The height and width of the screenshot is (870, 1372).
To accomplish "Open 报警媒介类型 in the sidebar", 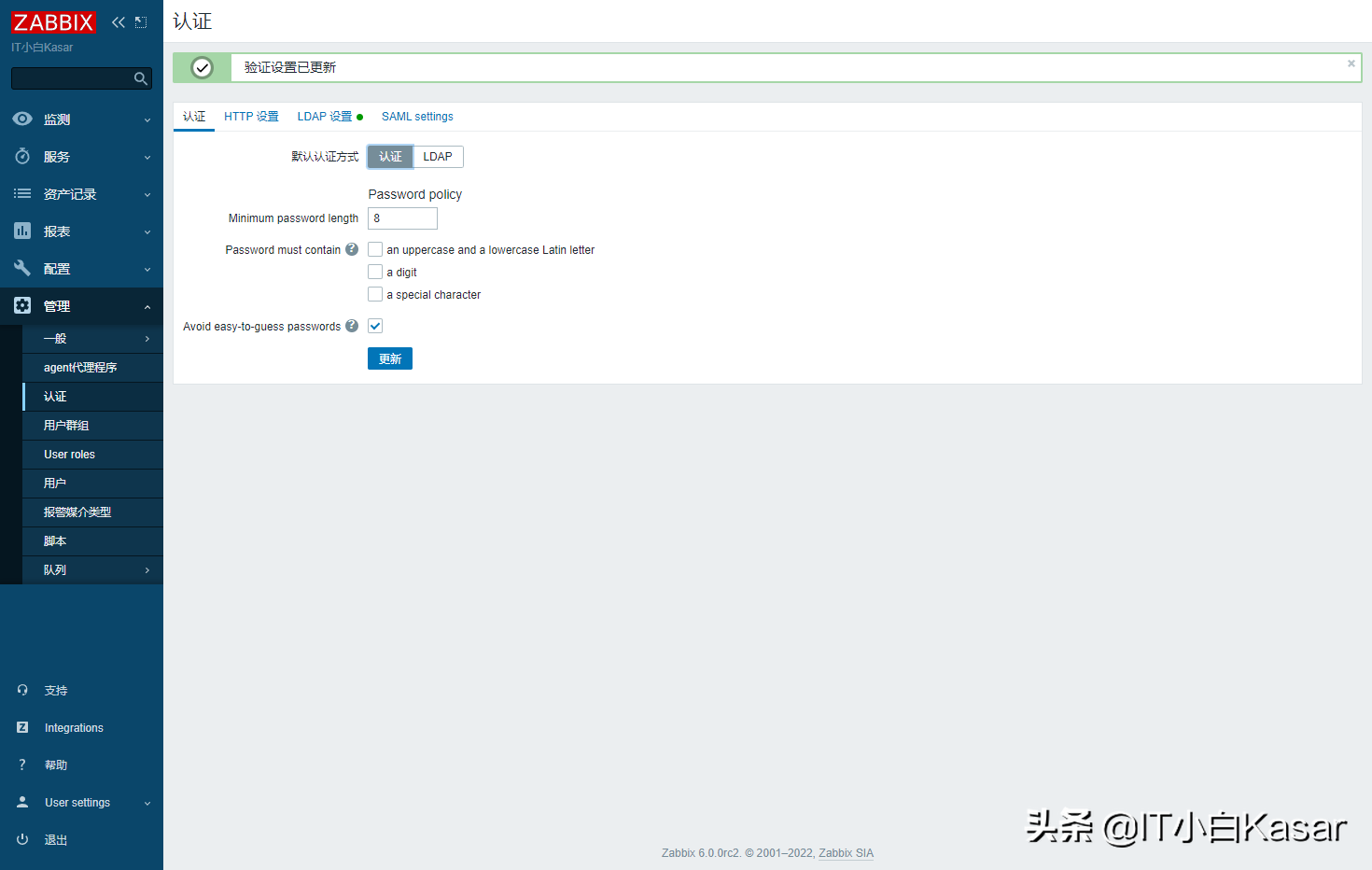I will [x=92, y=512].
